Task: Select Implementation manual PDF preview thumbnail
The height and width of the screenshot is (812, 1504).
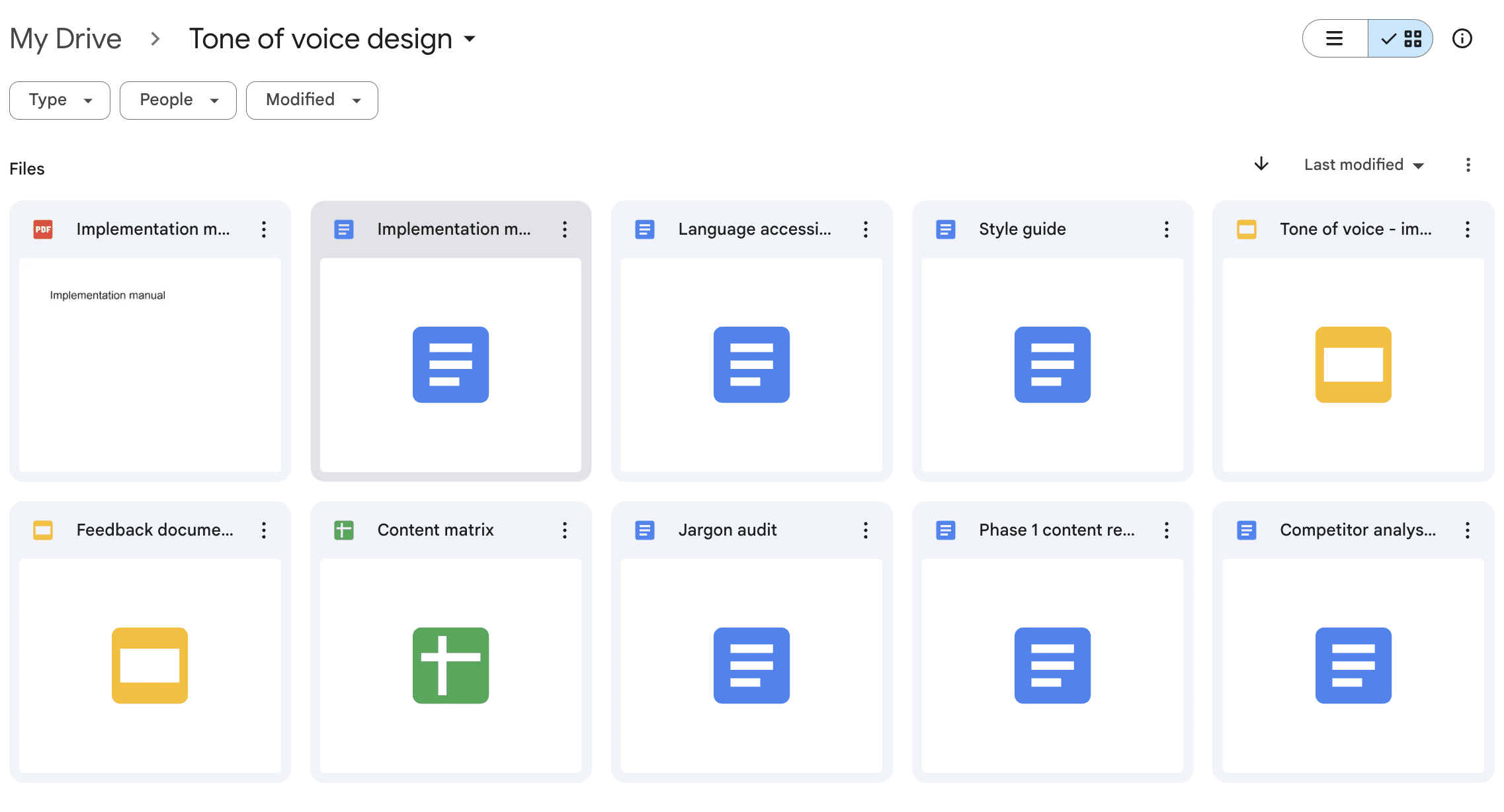Action: [x=150, y=365]
